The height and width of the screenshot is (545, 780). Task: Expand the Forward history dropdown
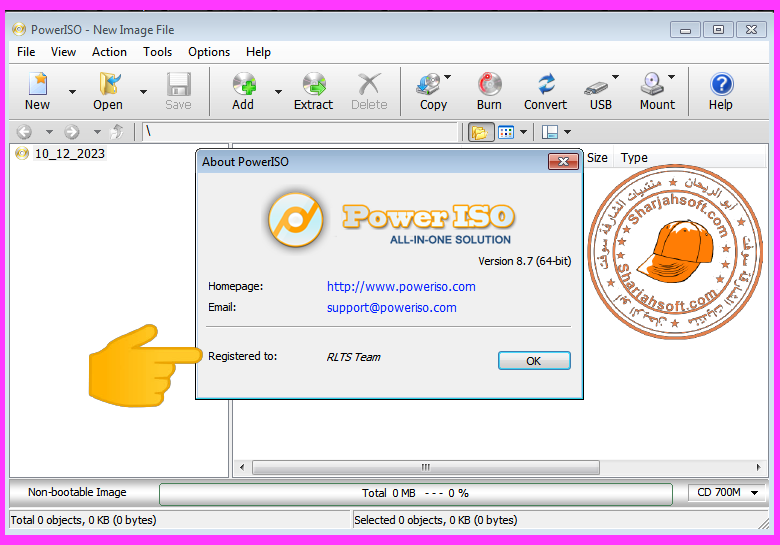[98, 132]
